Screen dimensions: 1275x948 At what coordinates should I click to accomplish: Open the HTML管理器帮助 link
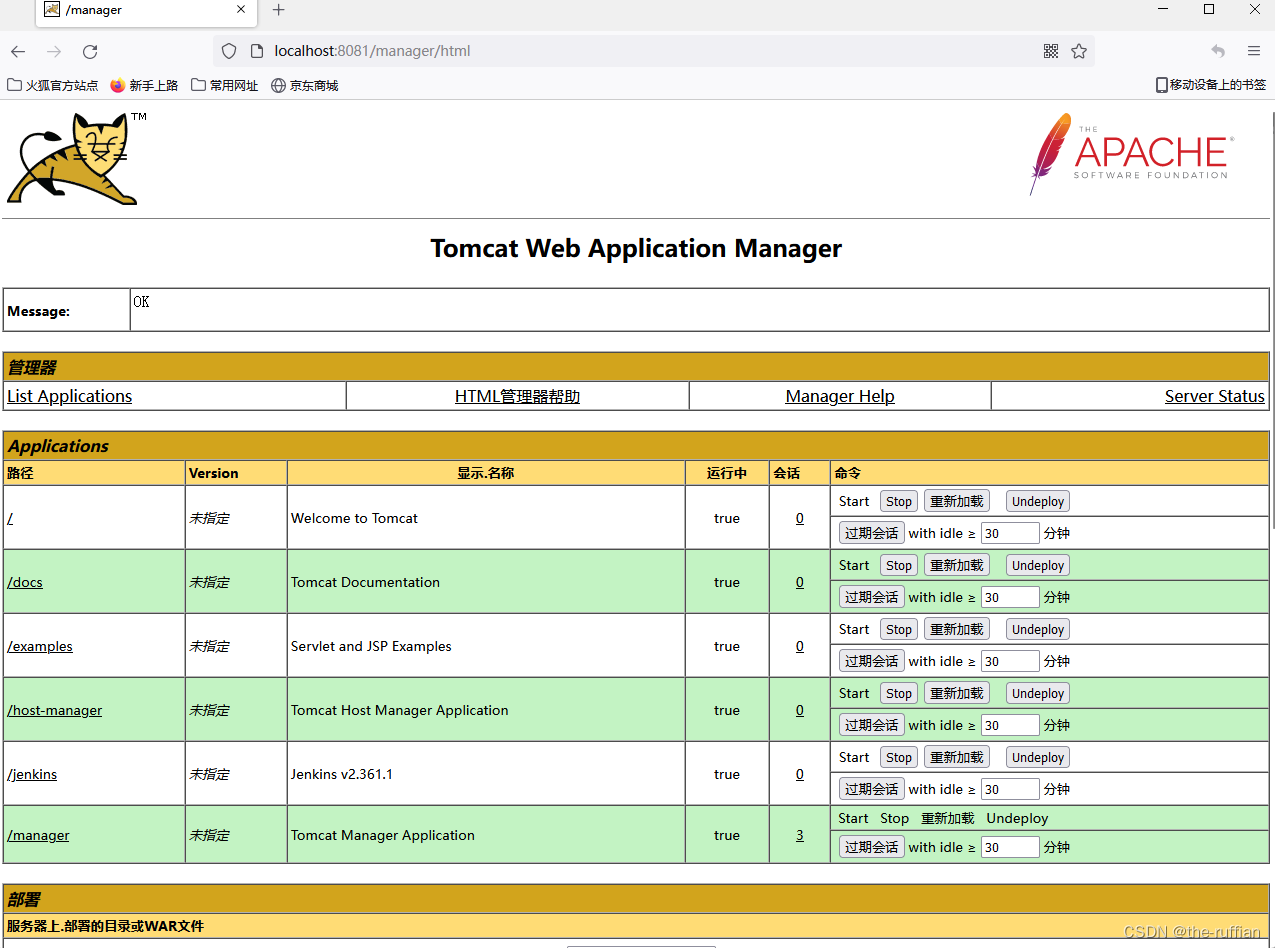(517, 396)
